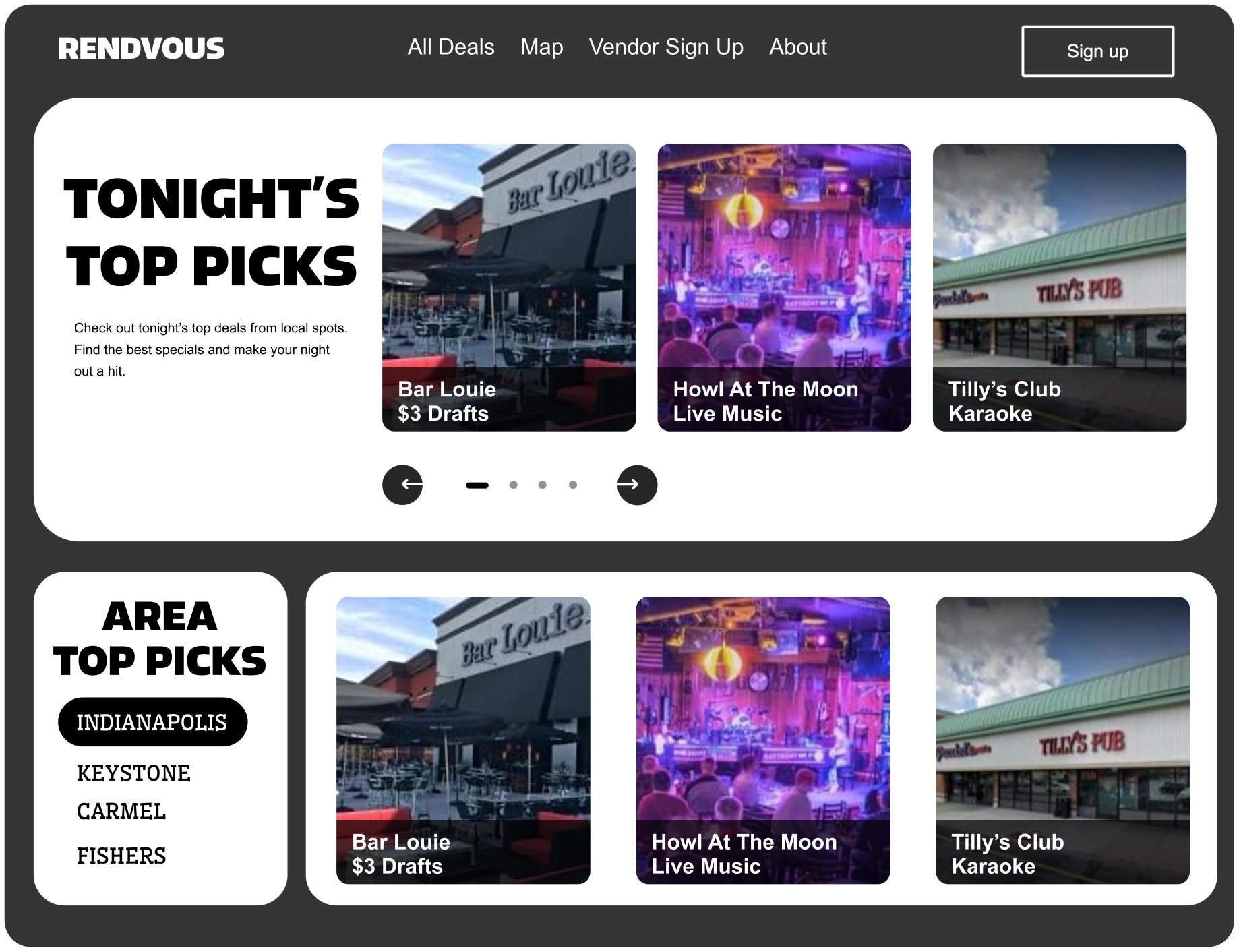Choose the Keystone area
1239x952 pixels.
coord(133,773)
